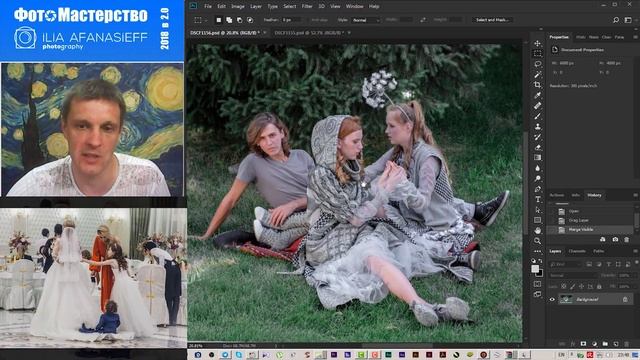Create new snapshot with camera icon

point(615,240)
